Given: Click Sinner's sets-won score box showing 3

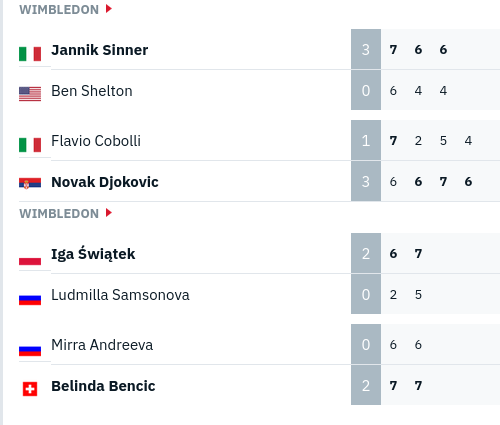Looking at the screenshot, I should pyautogui.click(x=366, y=49).
